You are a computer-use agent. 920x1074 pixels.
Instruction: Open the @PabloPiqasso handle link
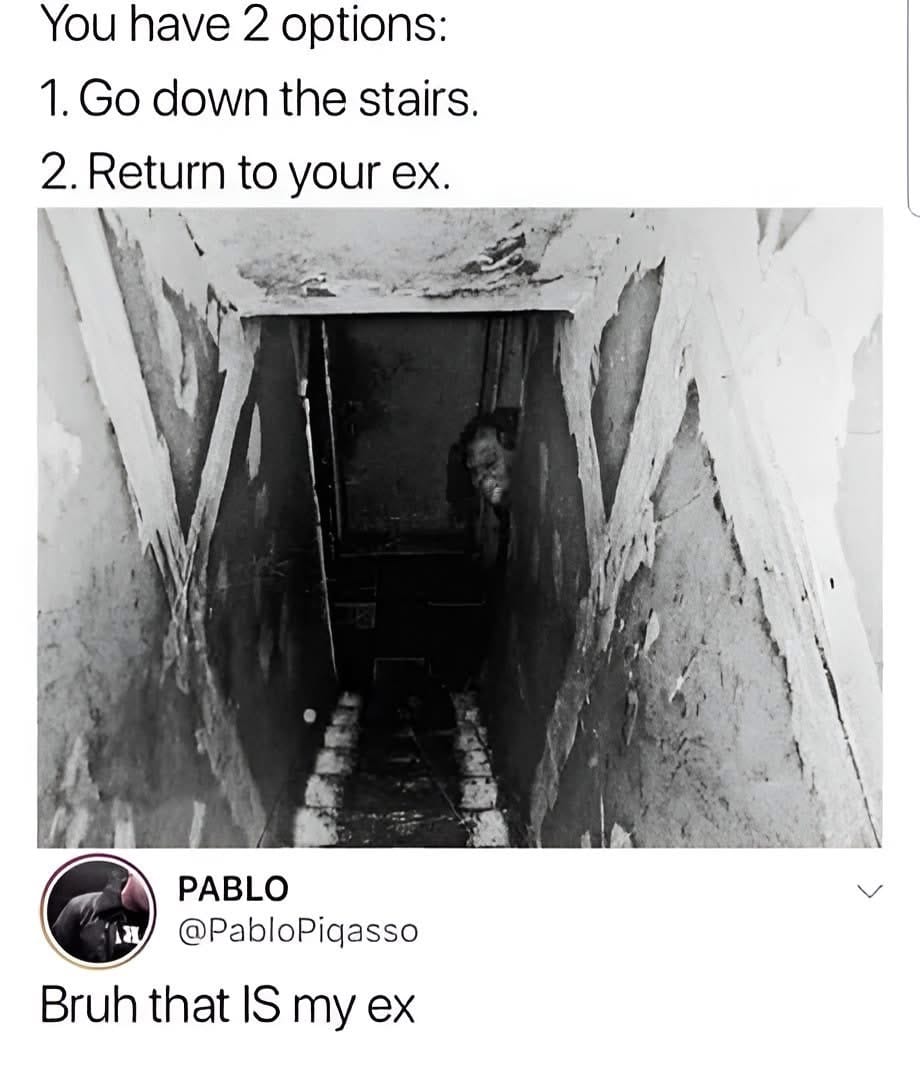pos(298,930)
